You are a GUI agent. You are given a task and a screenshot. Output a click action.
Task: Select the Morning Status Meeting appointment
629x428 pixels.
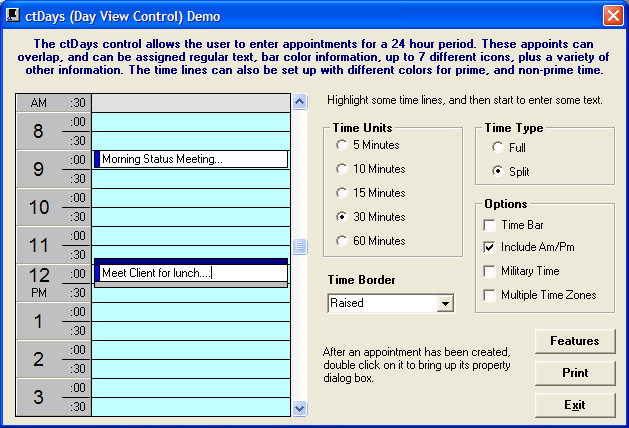191,159
